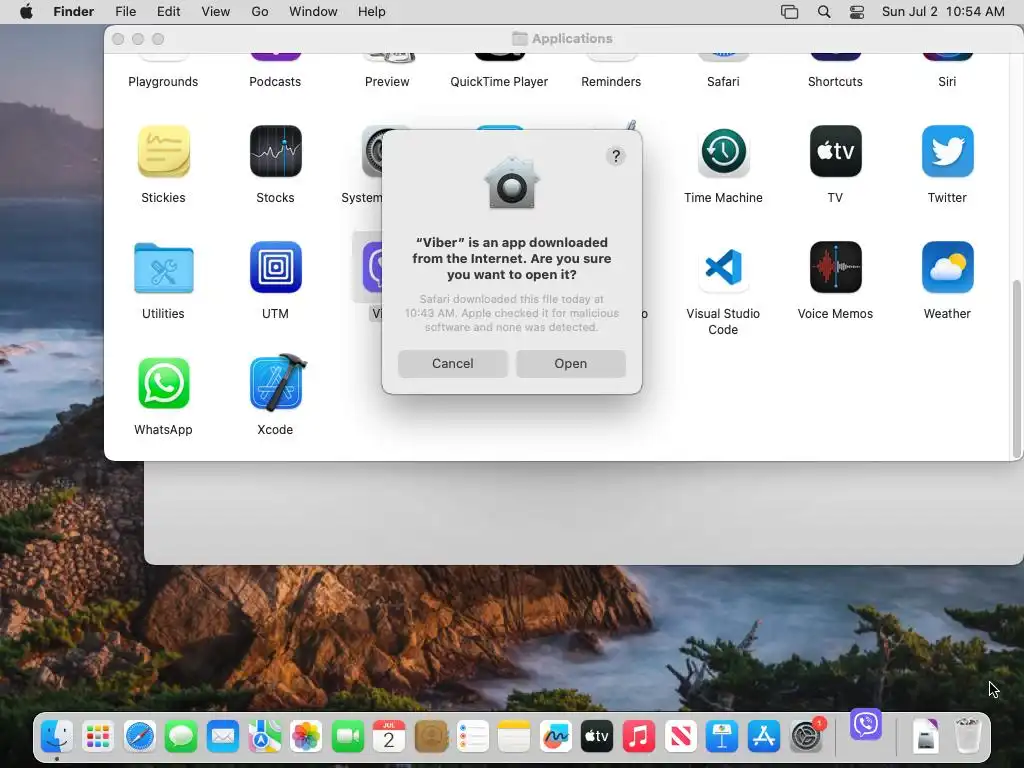Open System Settings from the Dock
Screen dimensions: 1024x768
[807, 737]
